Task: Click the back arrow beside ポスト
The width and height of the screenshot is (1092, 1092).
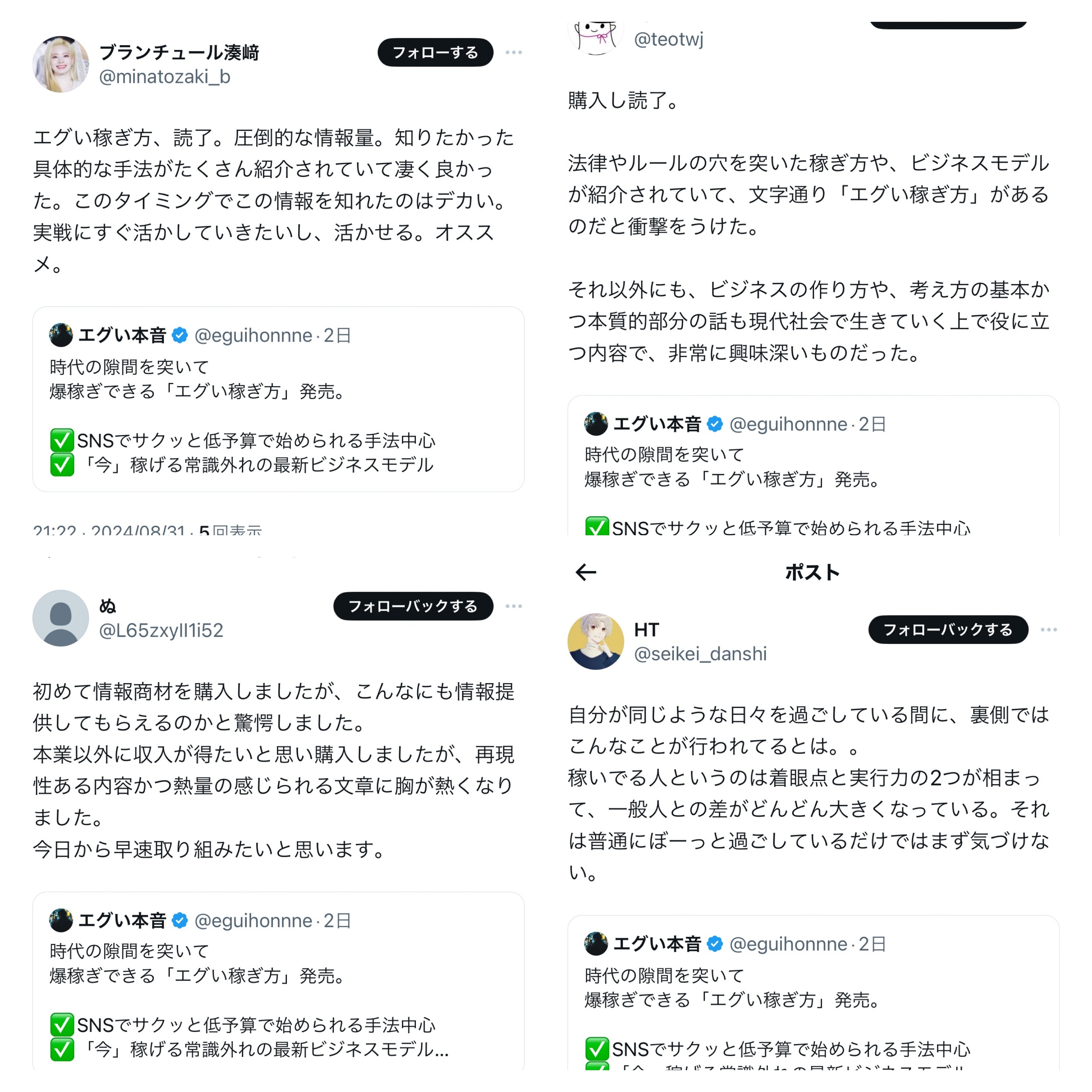Action: point(586,572)
